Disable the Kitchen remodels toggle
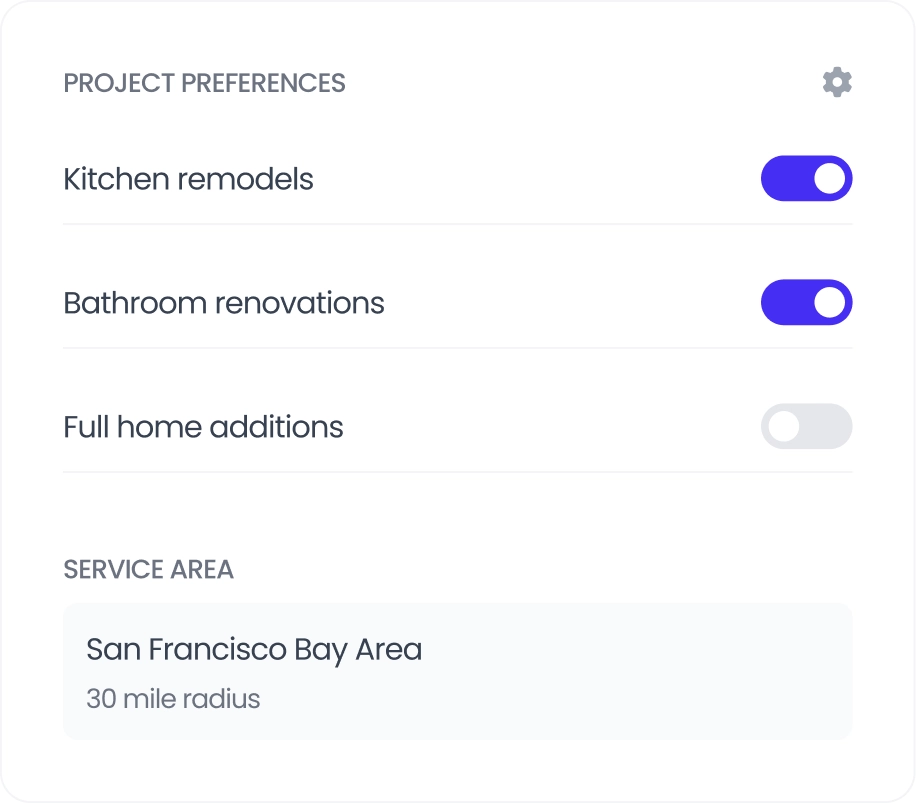 [x=806, y=178]
